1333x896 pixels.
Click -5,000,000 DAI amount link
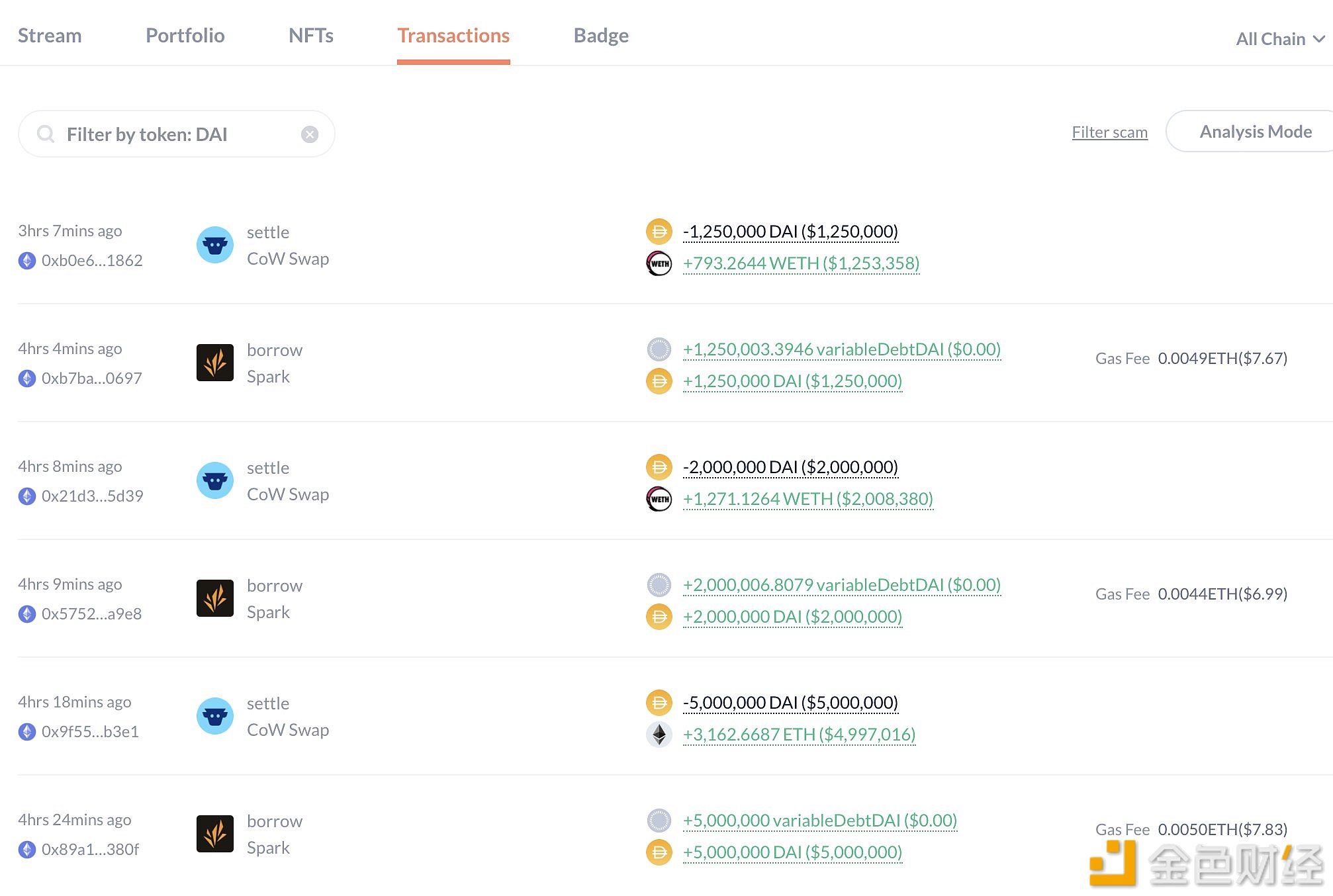[x=790, y=703]
